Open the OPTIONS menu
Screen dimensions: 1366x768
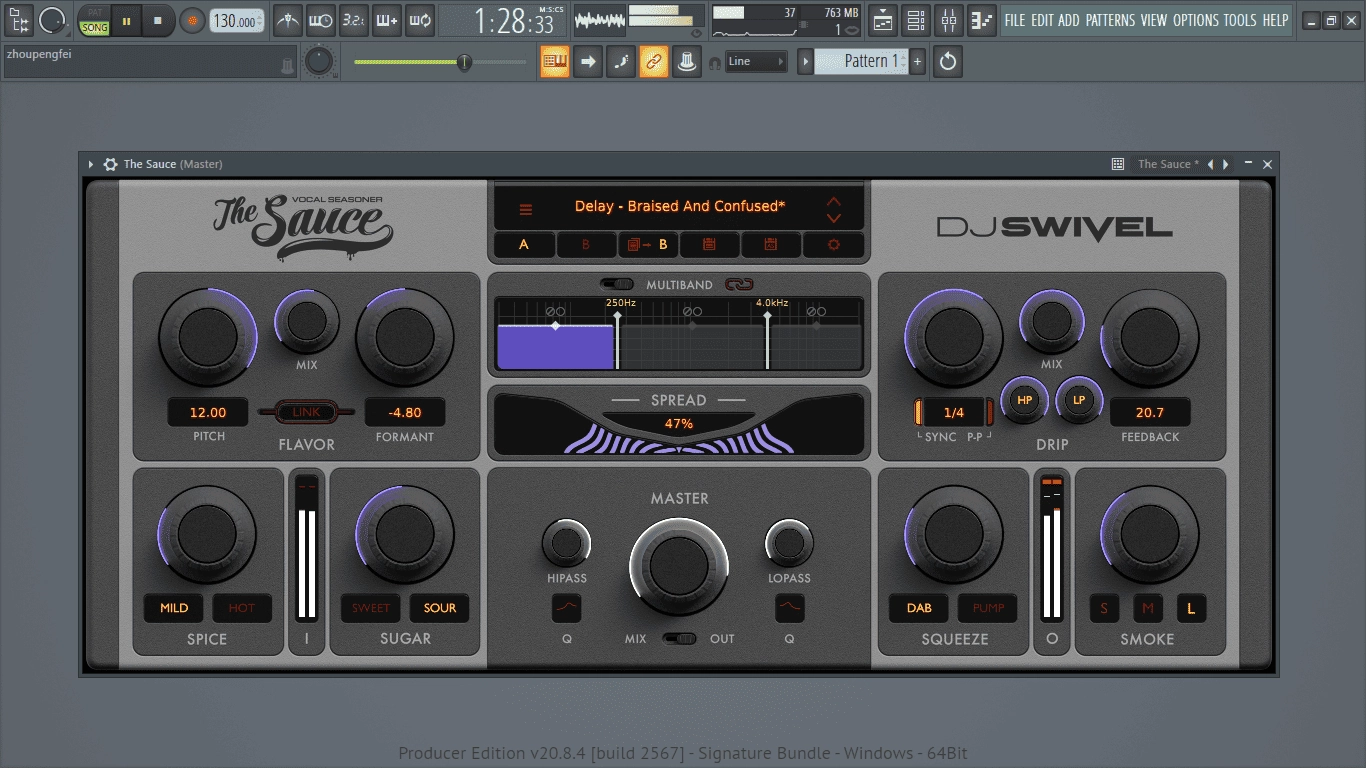[1196, 20]
